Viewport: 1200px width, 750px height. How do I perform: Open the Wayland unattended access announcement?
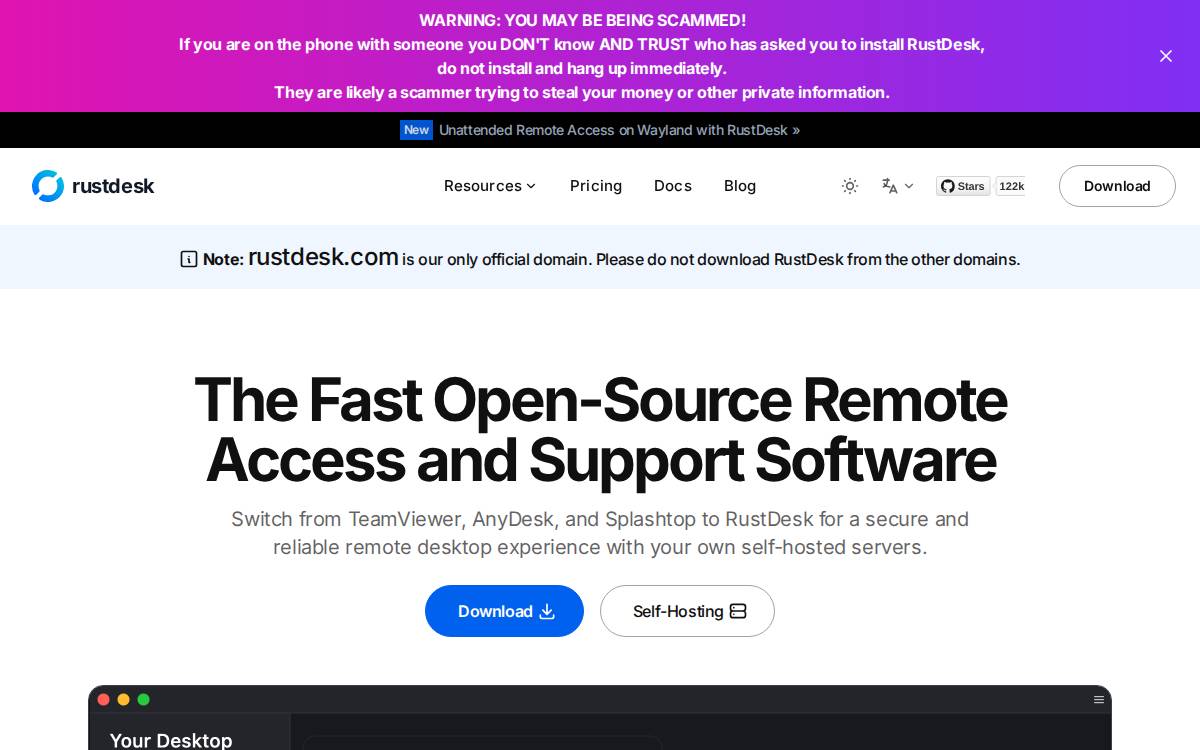coord(619,130)
